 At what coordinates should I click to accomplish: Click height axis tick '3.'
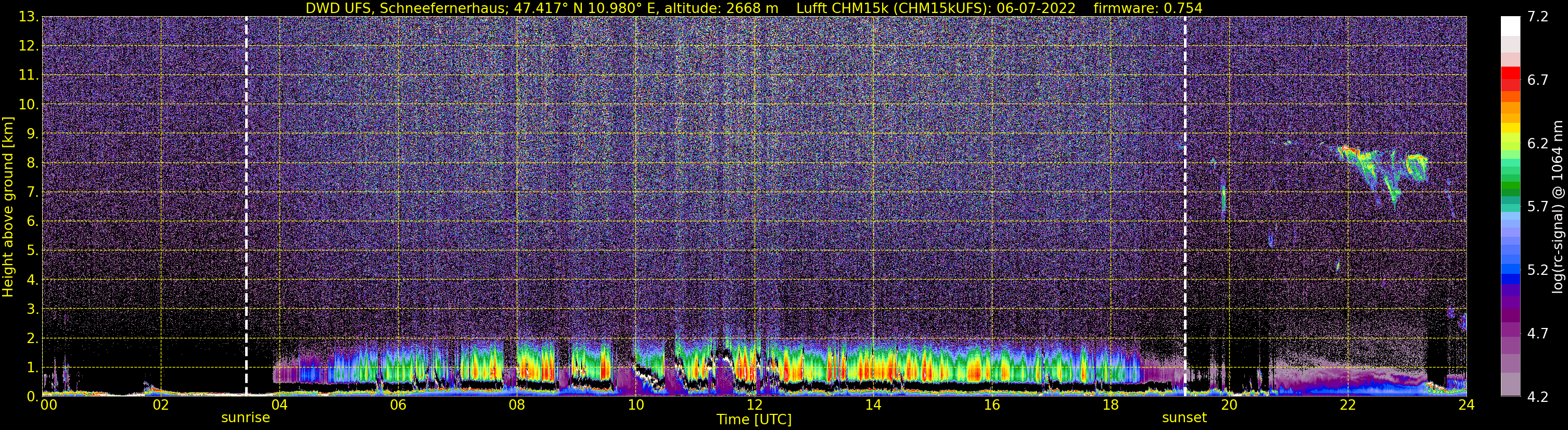pyautogui.click(x=32, y=309)
